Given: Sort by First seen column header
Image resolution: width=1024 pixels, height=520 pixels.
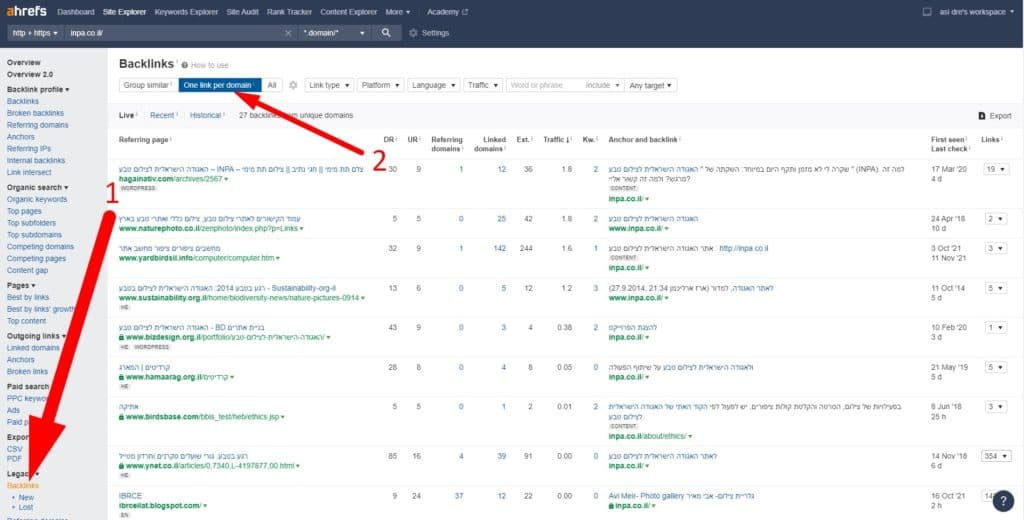Looking at the screenshot, I should point(946,140).
